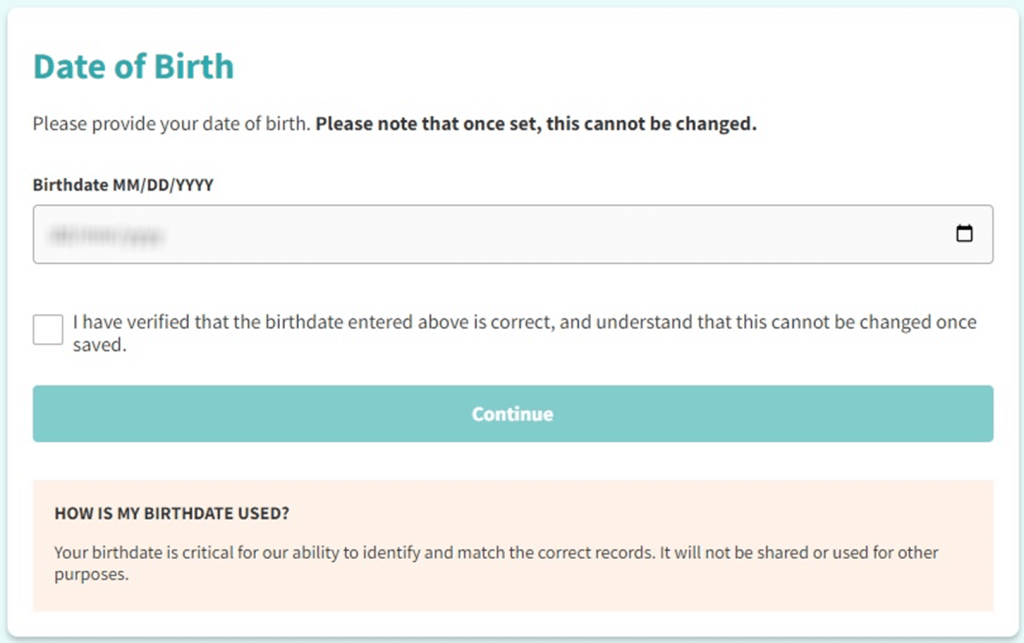
Task: Click the "Birthdate MM/DD/YYYY" field label
Action: coord(123,185)
